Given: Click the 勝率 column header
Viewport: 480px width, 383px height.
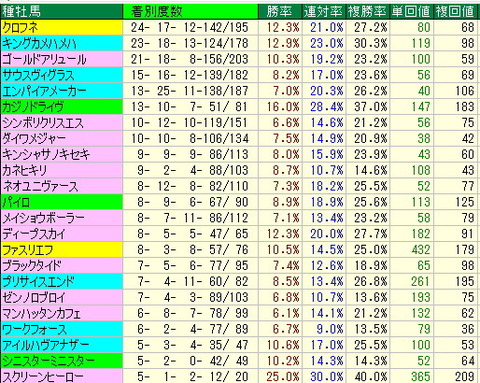Looking at the screenshot, I should click(279, 12).
